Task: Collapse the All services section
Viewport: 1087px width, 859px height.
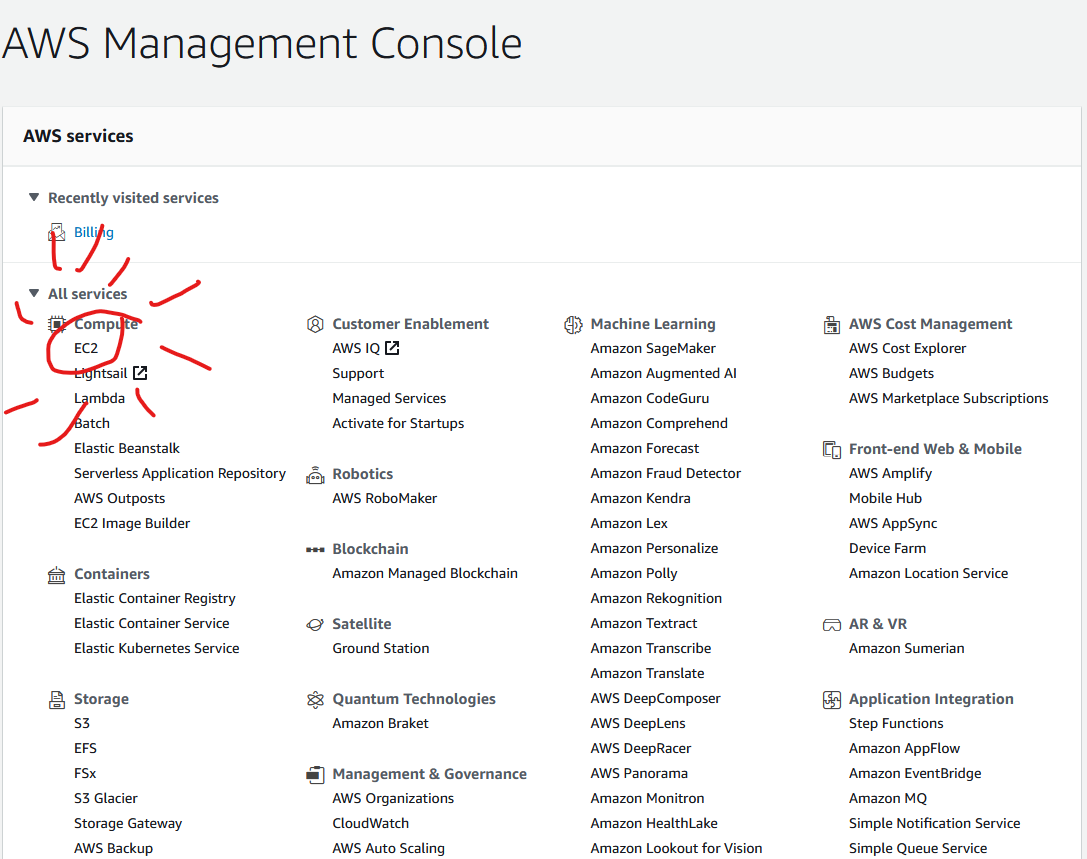Action: 33,293
